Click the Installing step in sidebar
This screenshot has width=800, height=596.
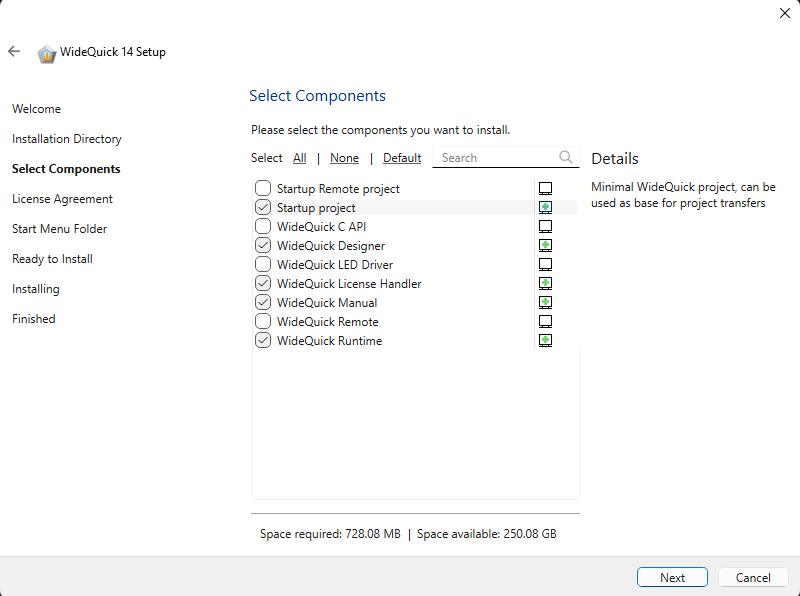[36, 289]
